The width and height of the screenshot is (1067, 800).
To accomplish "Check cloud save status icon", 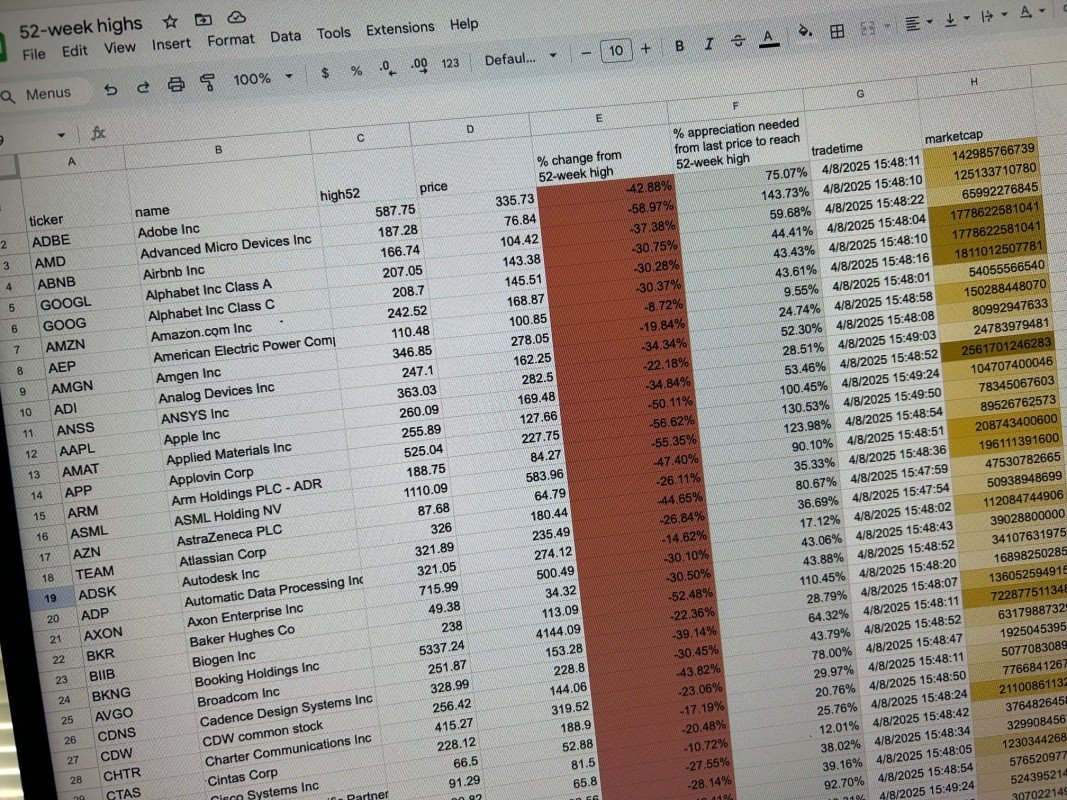I will tap(237, 18).
